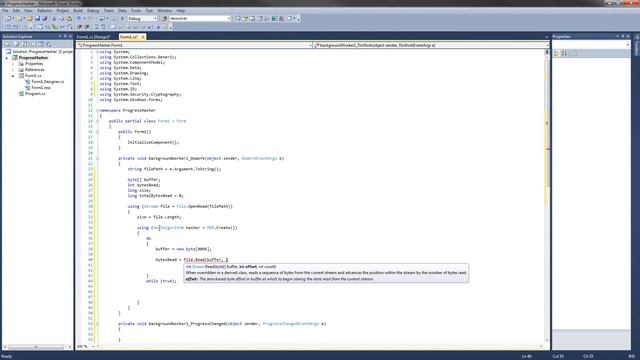Select Form1.Designer.cs in Solution Explorer
Viewport: 640px width, 360px height.
tap(47, 82)
